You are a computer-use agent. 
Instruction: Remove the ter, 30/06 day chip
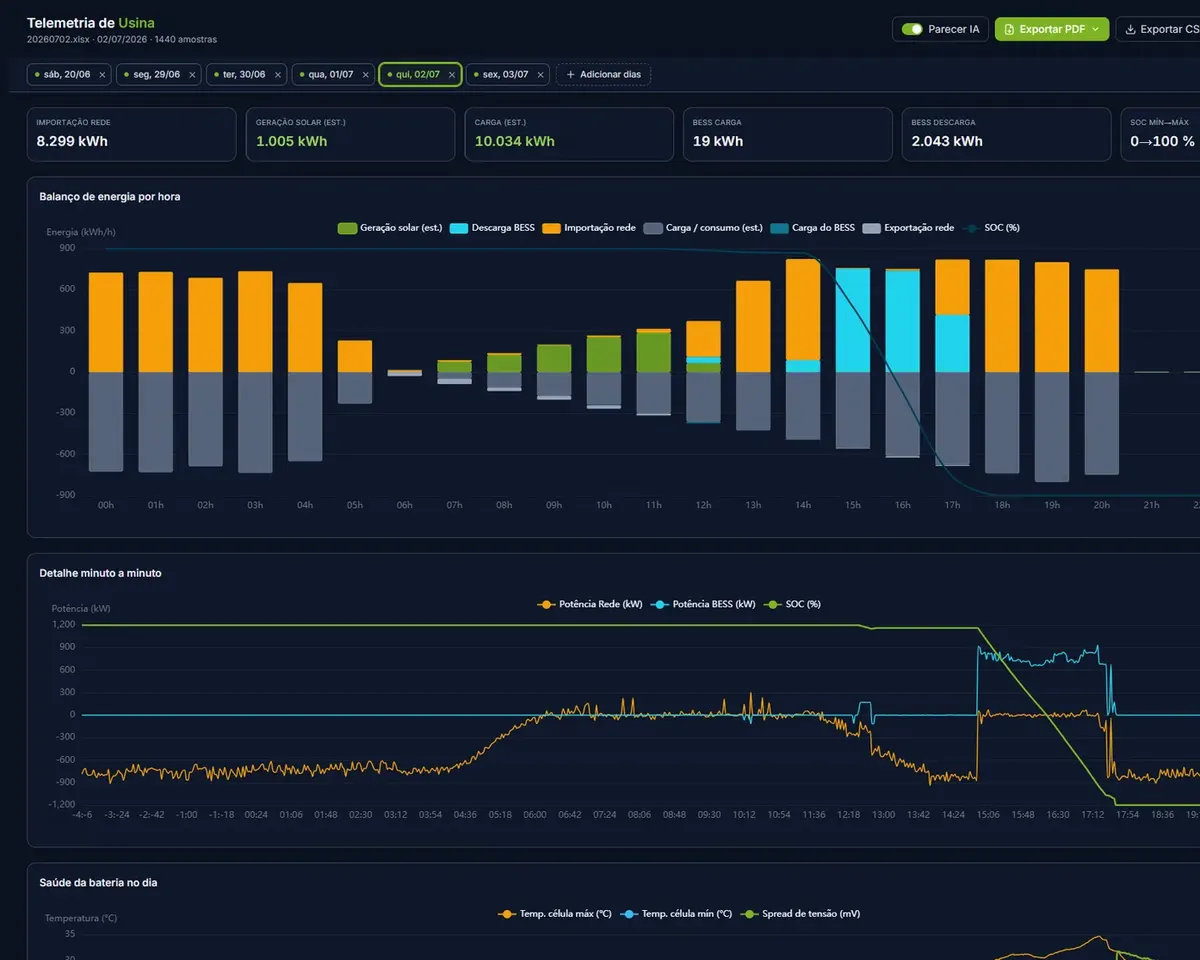[x=277, y=75]
